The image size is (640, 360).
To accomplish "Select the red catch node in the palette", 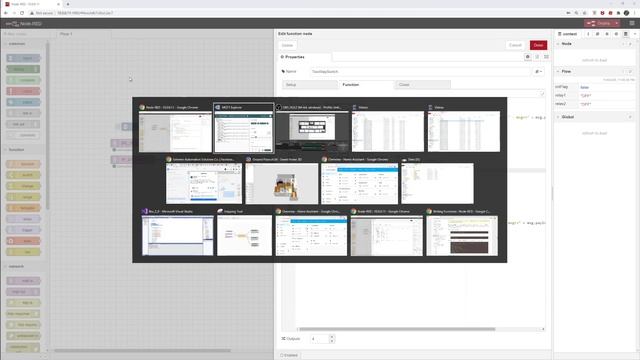I will 23,91.
